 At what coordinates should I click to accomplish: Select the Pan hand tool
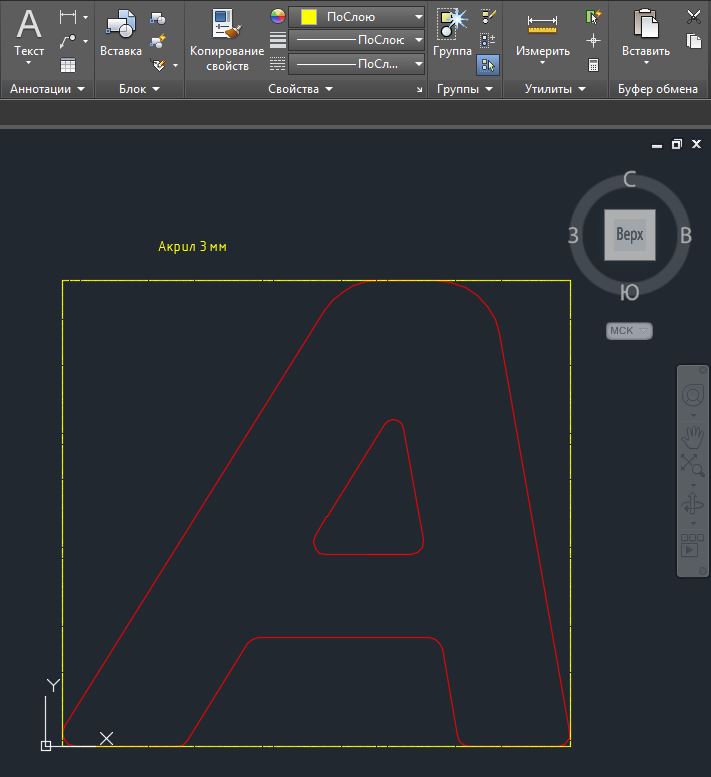coord(693,436)
